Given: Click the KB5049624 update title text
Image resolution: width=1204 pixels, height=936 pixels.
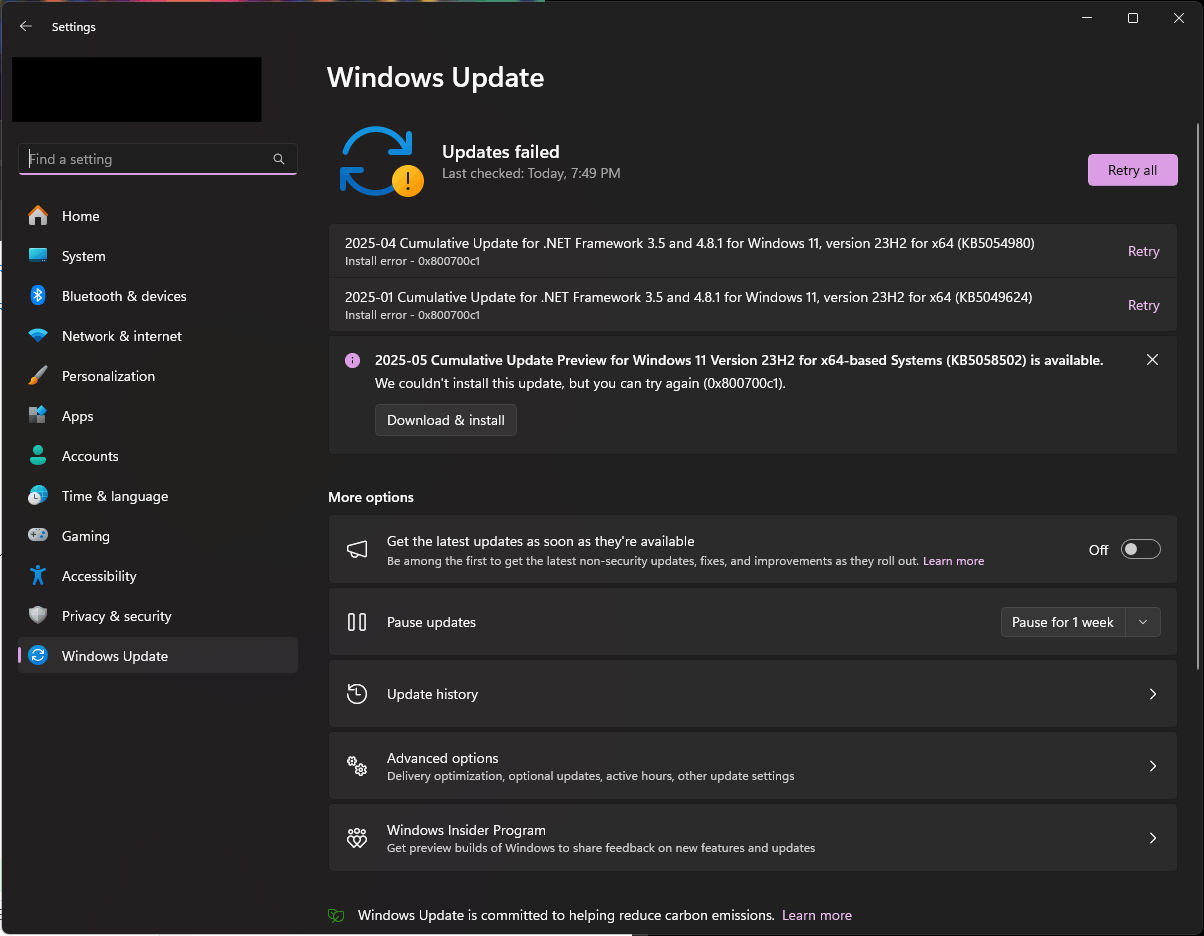Looking at the screenshot, I should pyautogui.click(x=688, y=297).
